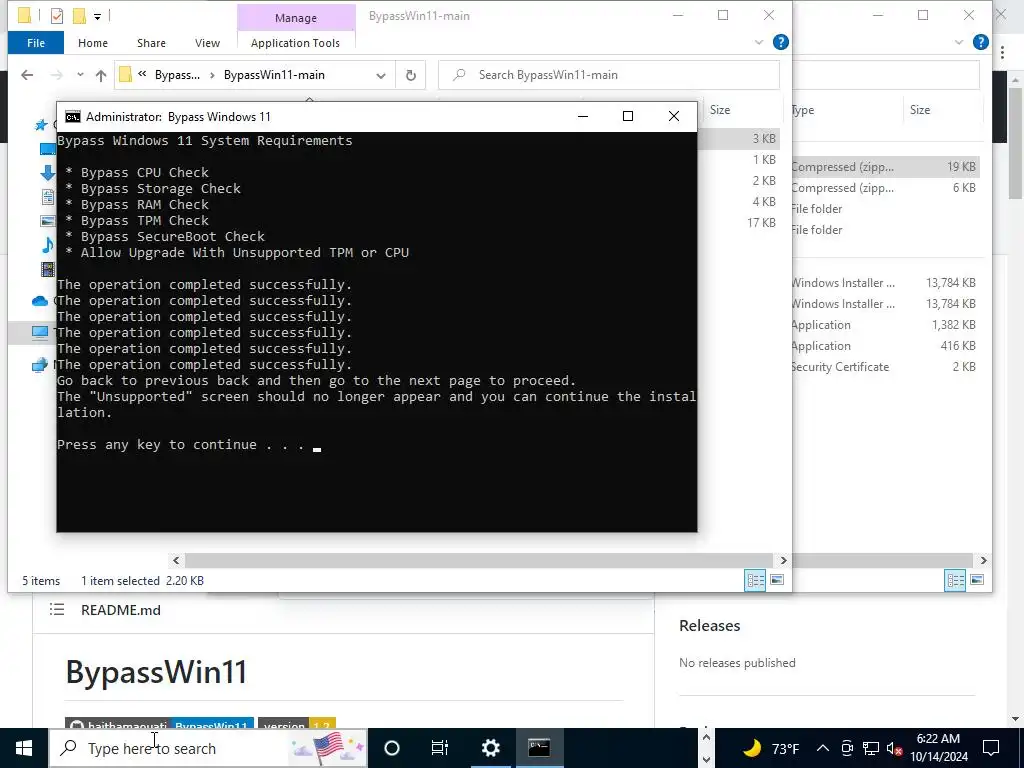Viewport: 1024px width, 768px height.
Task: Open the Share ribbon tab
Action: click(151, 43)
